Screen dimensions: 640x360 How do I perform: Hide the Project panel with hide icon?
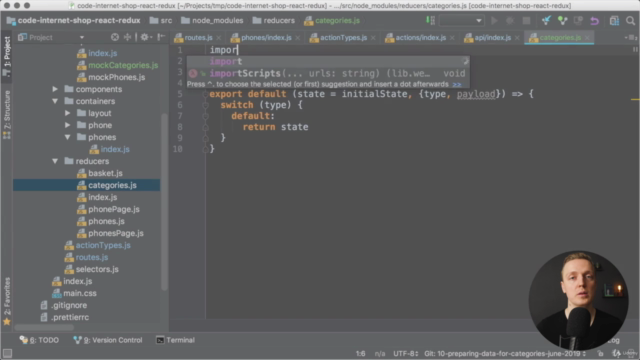161,37
